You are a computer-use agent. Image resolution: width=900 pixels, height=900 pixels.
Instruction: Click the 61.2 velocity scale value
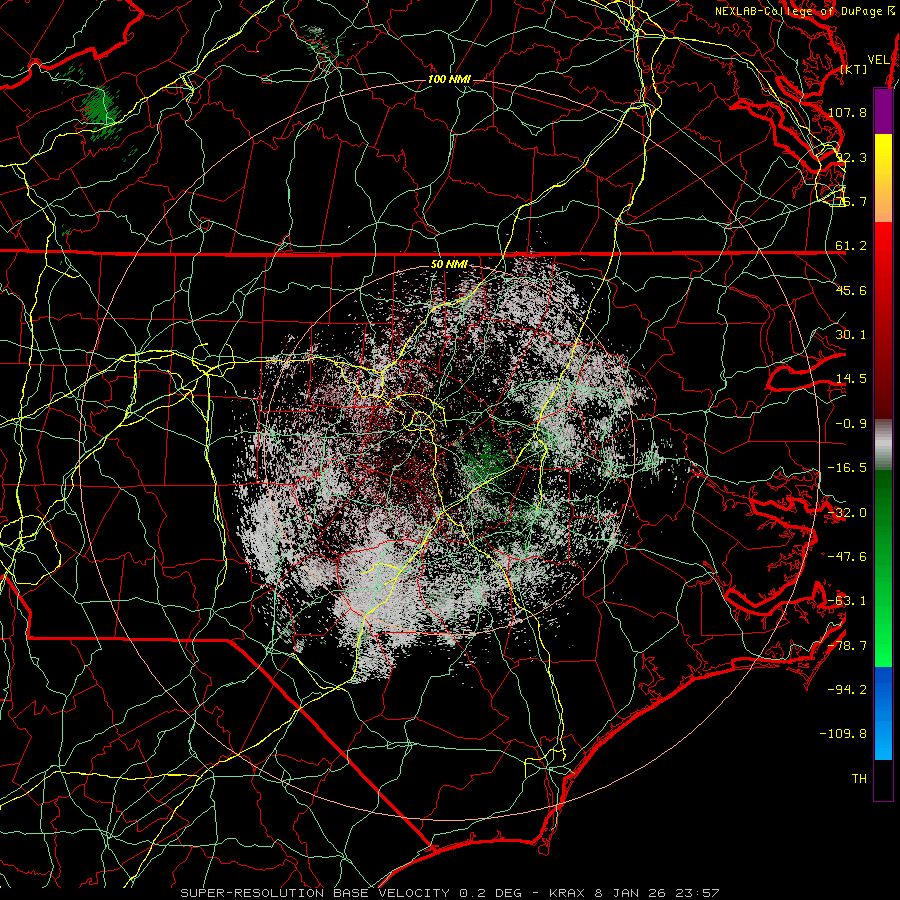[x=851, y=246]
